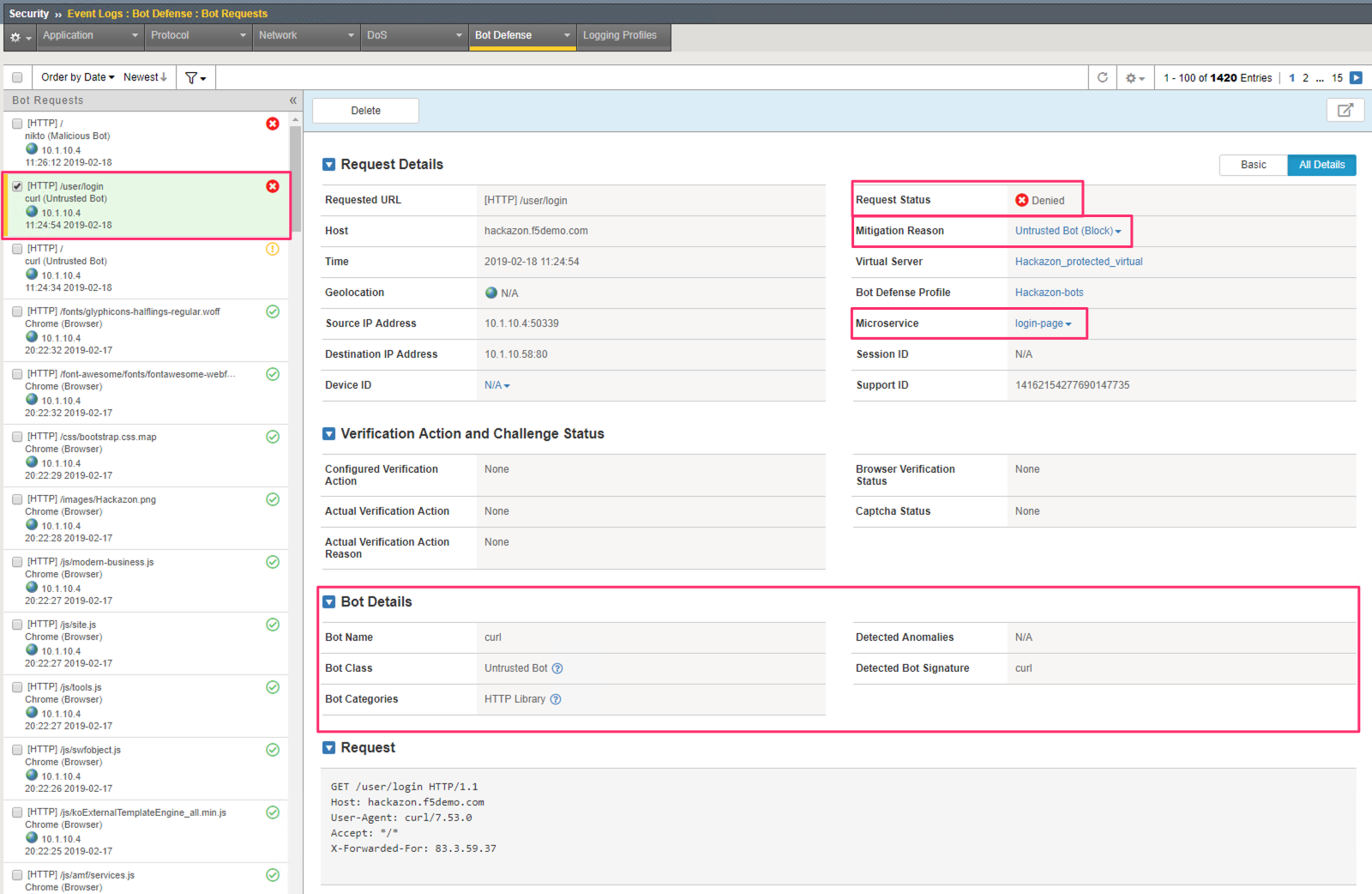Collapse Verification Action and Challenge Status section

328,434
